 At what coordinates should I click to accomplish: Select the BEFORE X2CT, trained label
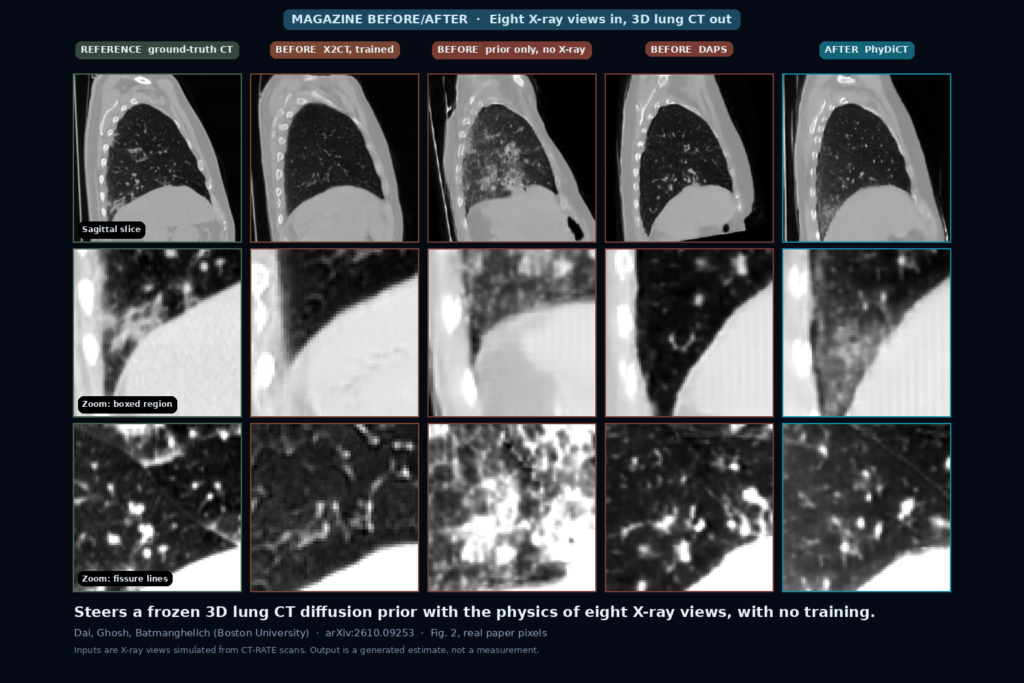click(334, 50)
